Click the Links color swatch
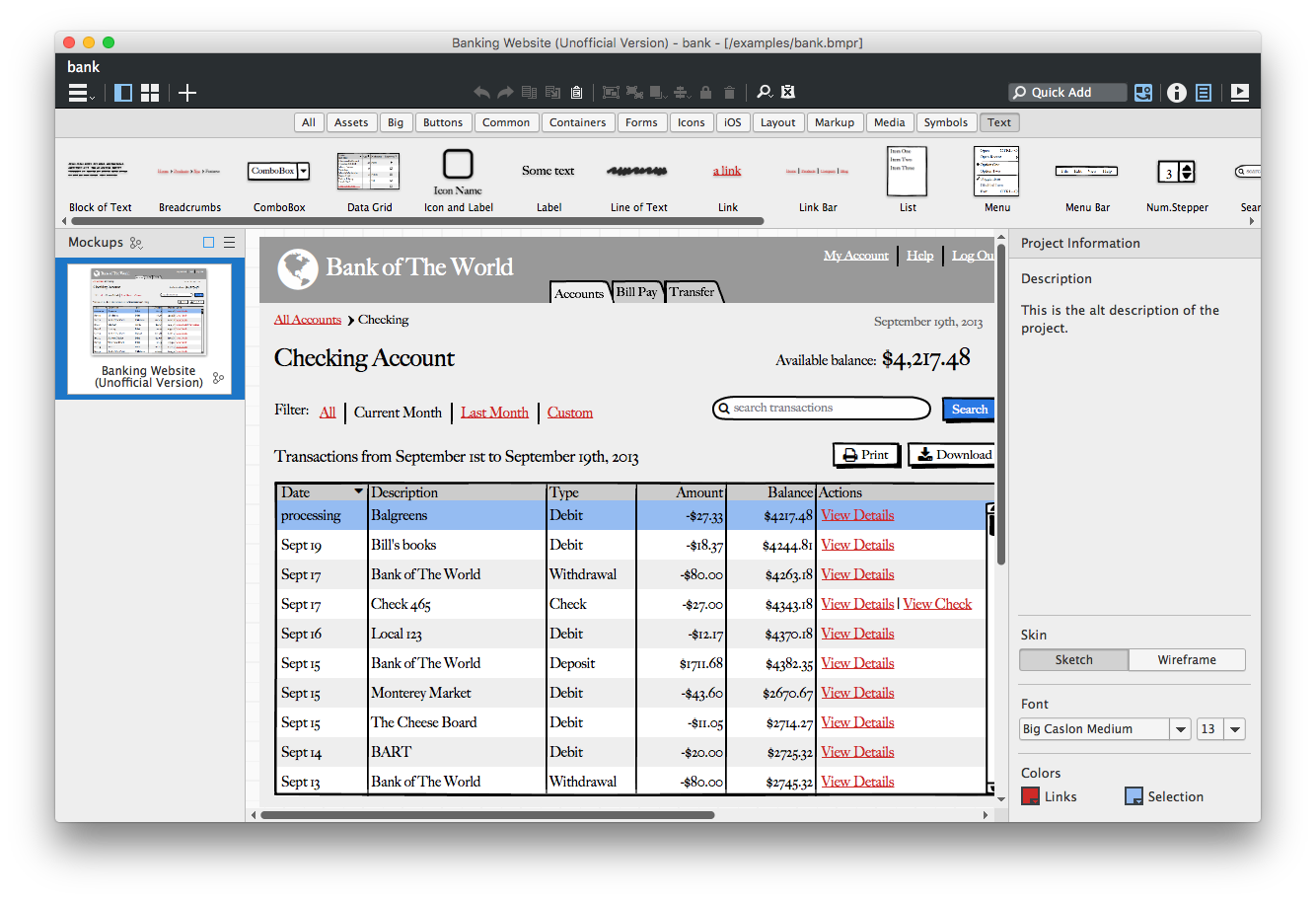The image size is (1316, 901). [1030, 796]
